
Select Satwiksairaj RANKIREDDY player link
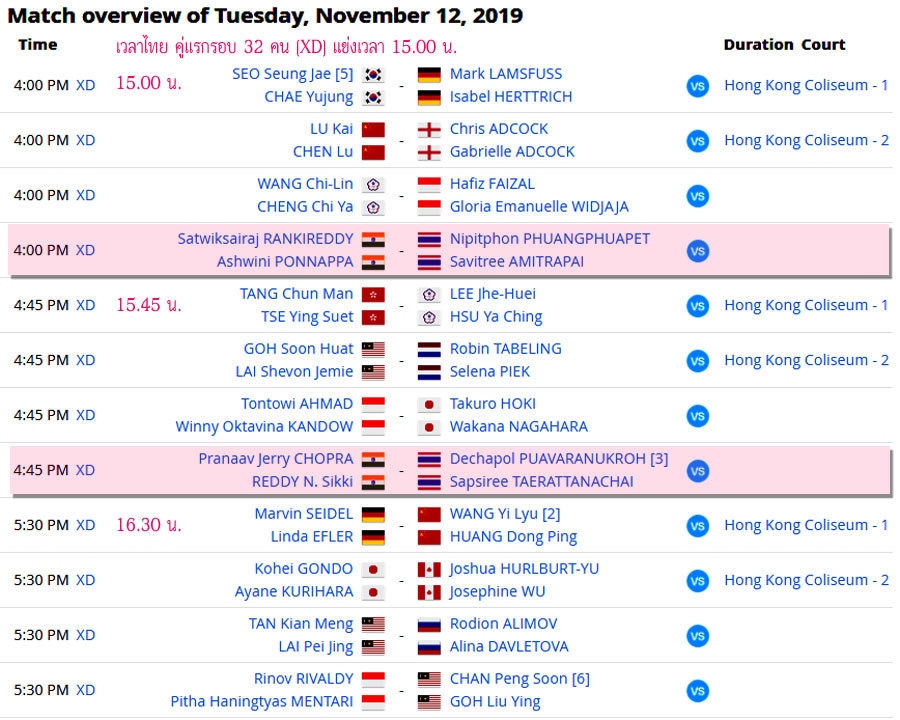[x=265, y=239]
